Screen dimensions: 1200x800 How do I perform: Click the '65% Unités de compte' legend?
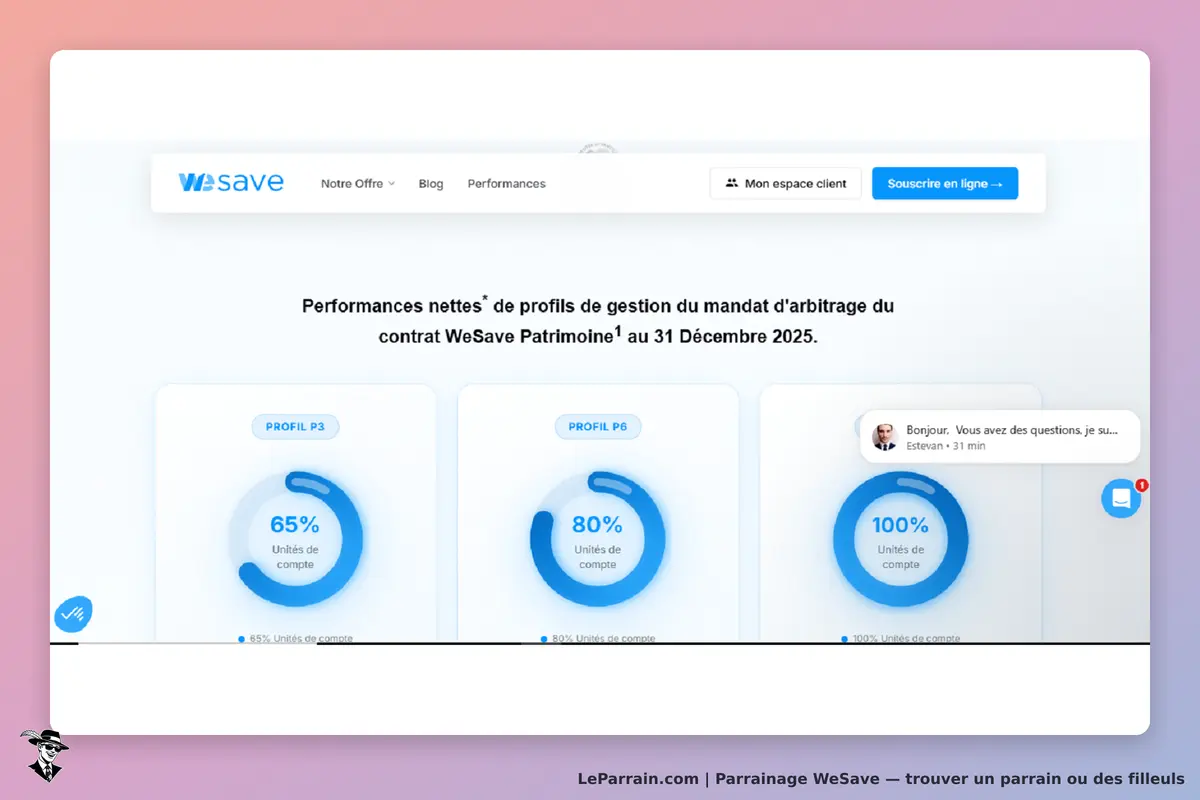coord(296,638)
